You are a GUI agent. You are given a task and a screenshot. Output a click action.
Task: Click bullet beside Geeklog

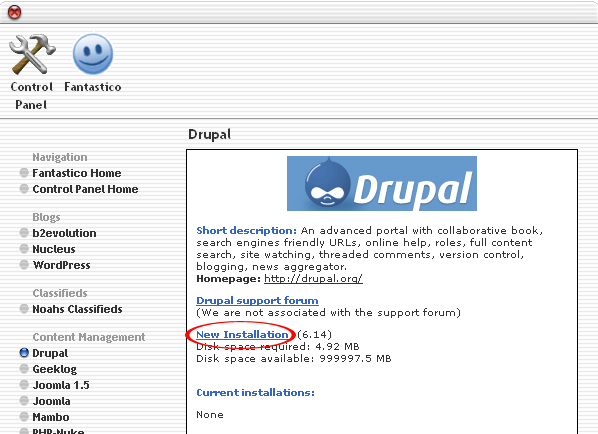pyautogui.click(x=24, y=369)
